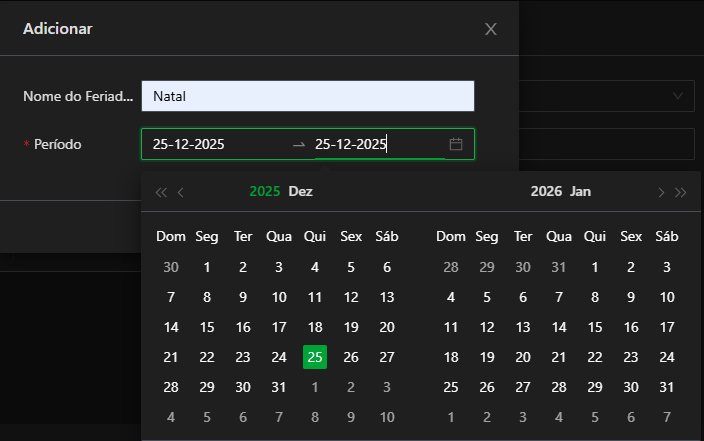The width and height of the screenshot is (704, 441).
Task: Expand the dropdown chevron behind the dialog
Action: pyautogui.click(x=678, y=96)
